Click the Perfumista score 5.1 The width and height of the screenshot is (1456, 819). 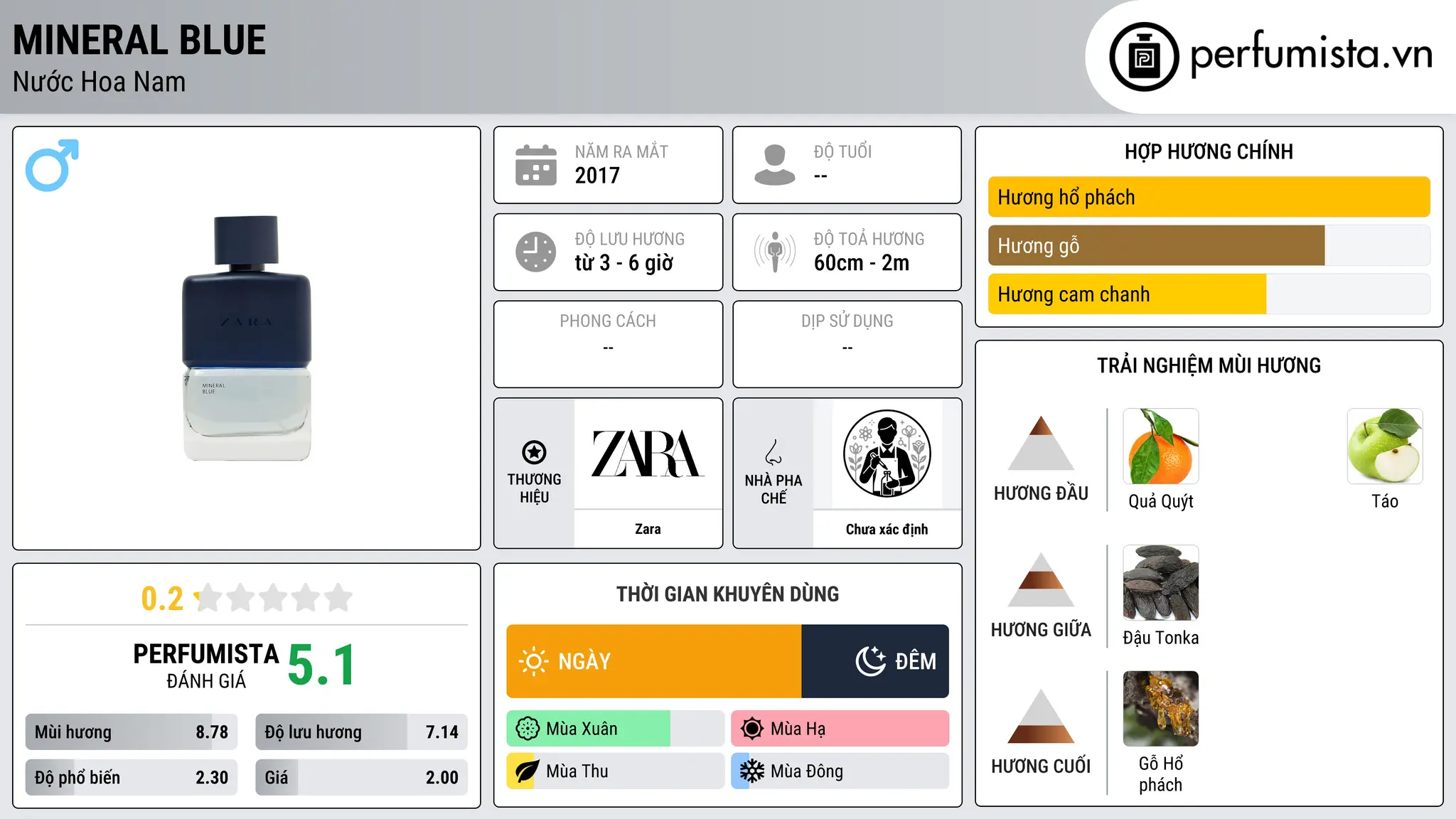[322, 665]
